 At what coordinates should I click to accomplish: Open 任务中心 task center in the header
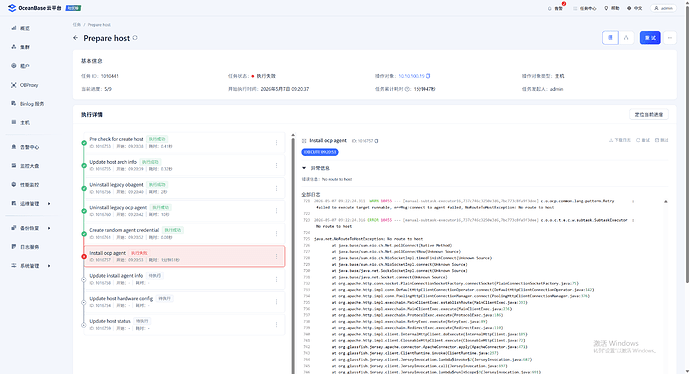(x=585, y=8)
